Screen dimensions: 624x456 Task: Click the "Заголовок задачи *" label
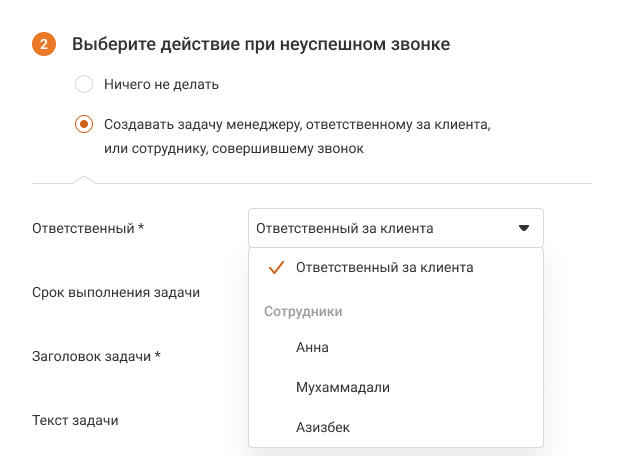pos(96,356)
